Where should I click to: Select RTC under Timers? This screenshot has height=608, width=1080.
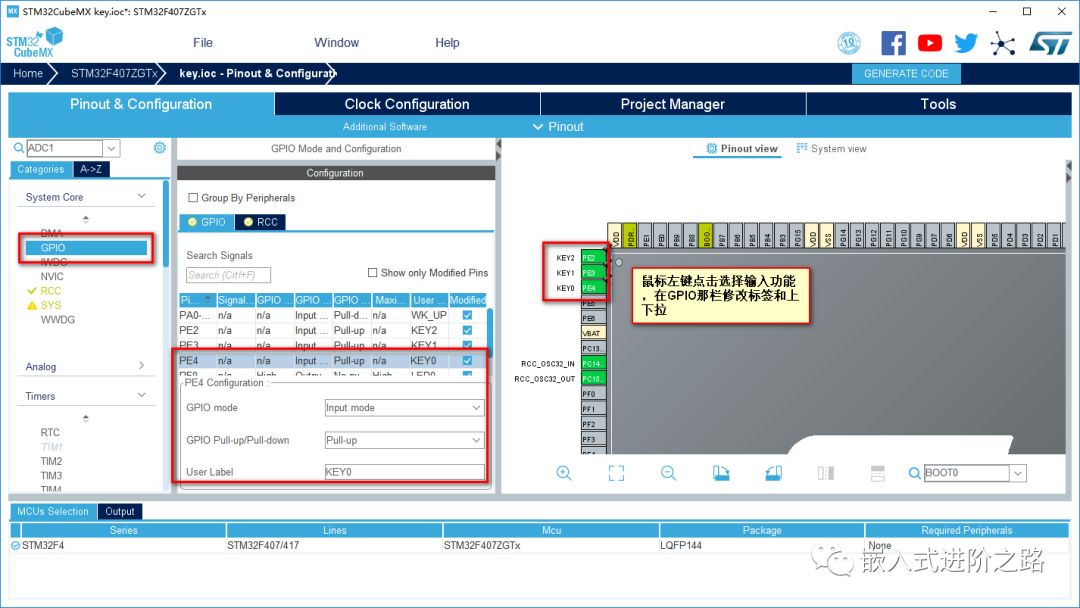(x=50, y=432)
